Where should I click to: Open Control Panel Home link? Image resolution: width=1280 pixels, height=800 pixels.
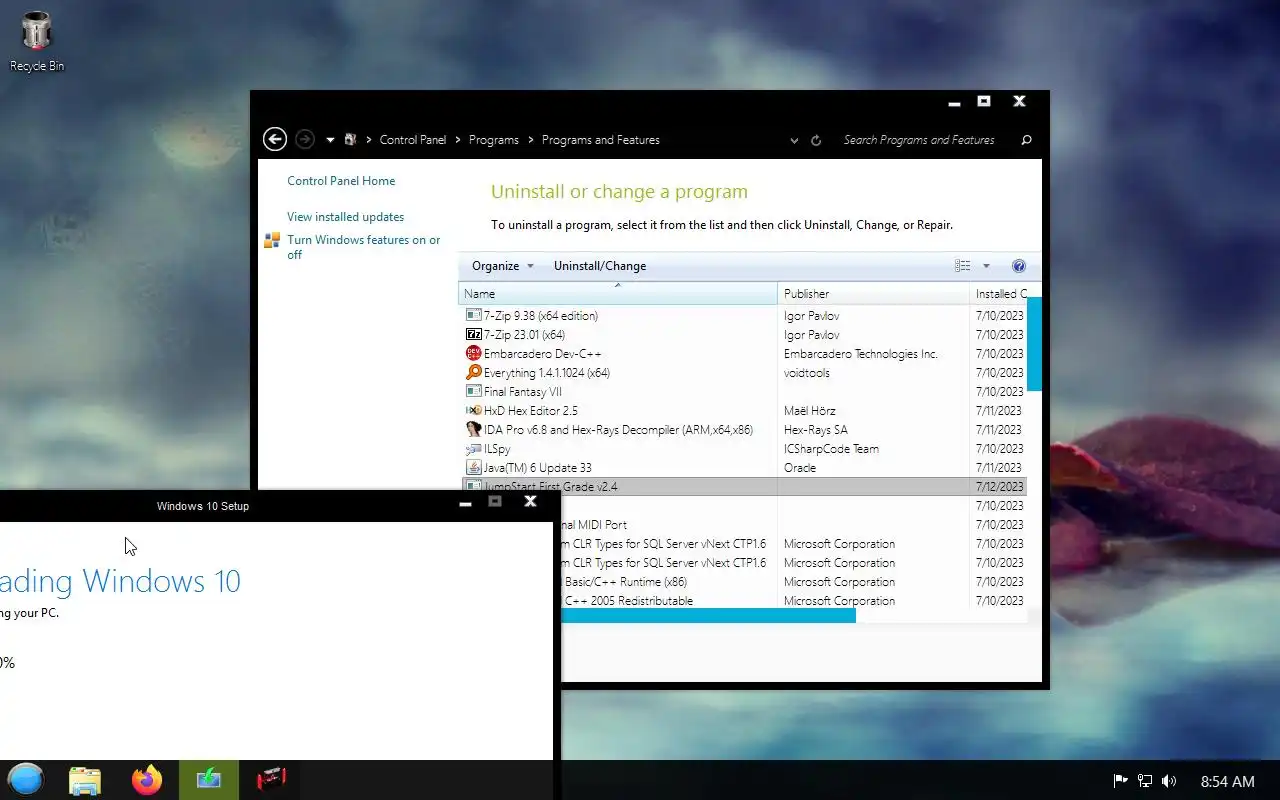pos(341,181)
